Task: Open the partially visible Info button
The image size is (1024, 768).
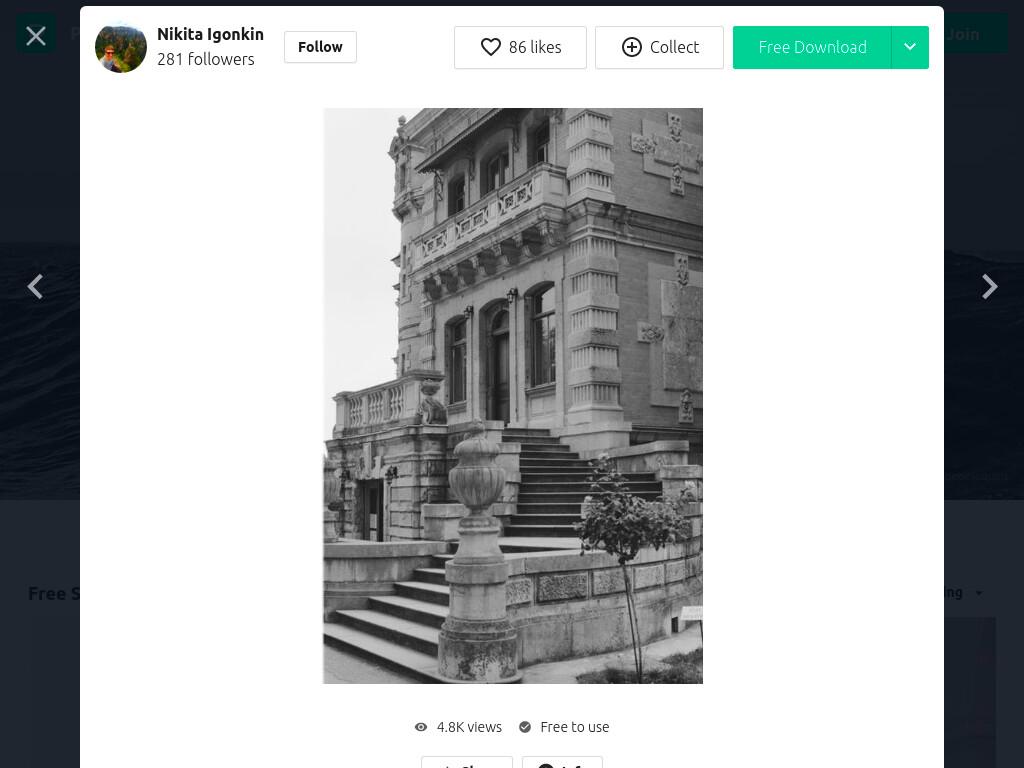Action: [x=562, y=763]
